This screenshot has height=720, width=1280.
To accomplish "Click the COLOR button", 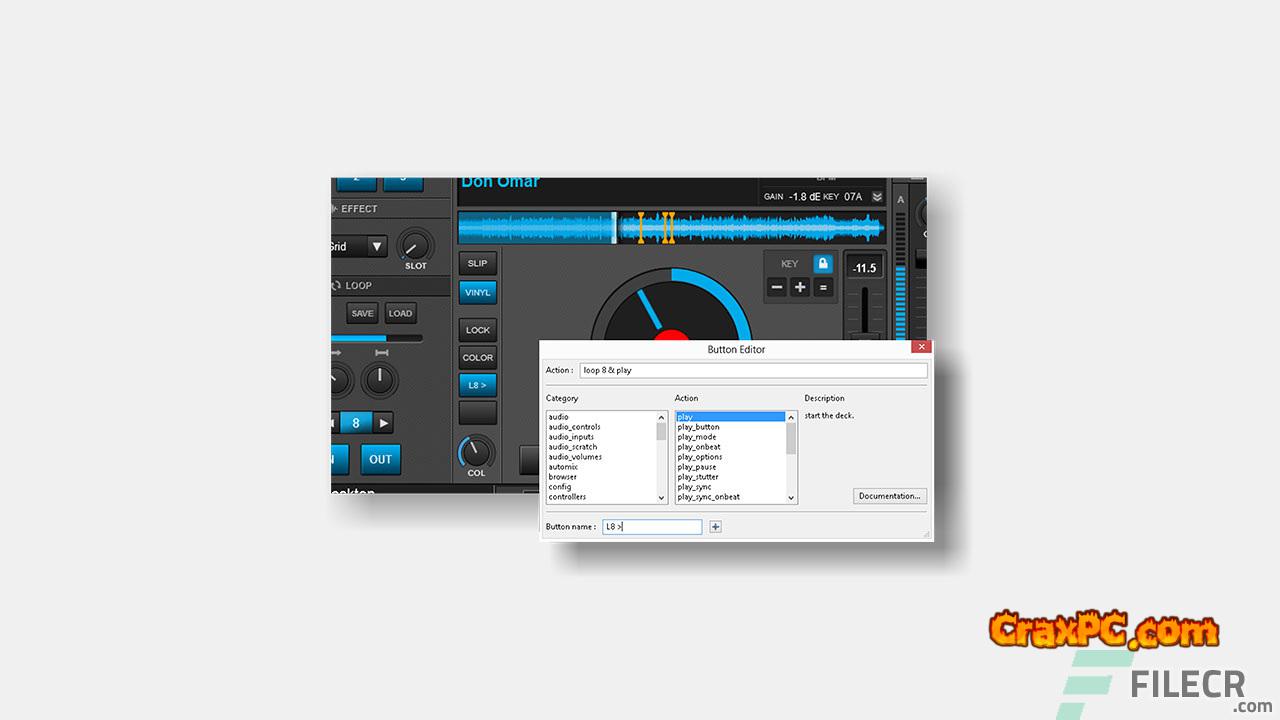I will 478,357.
